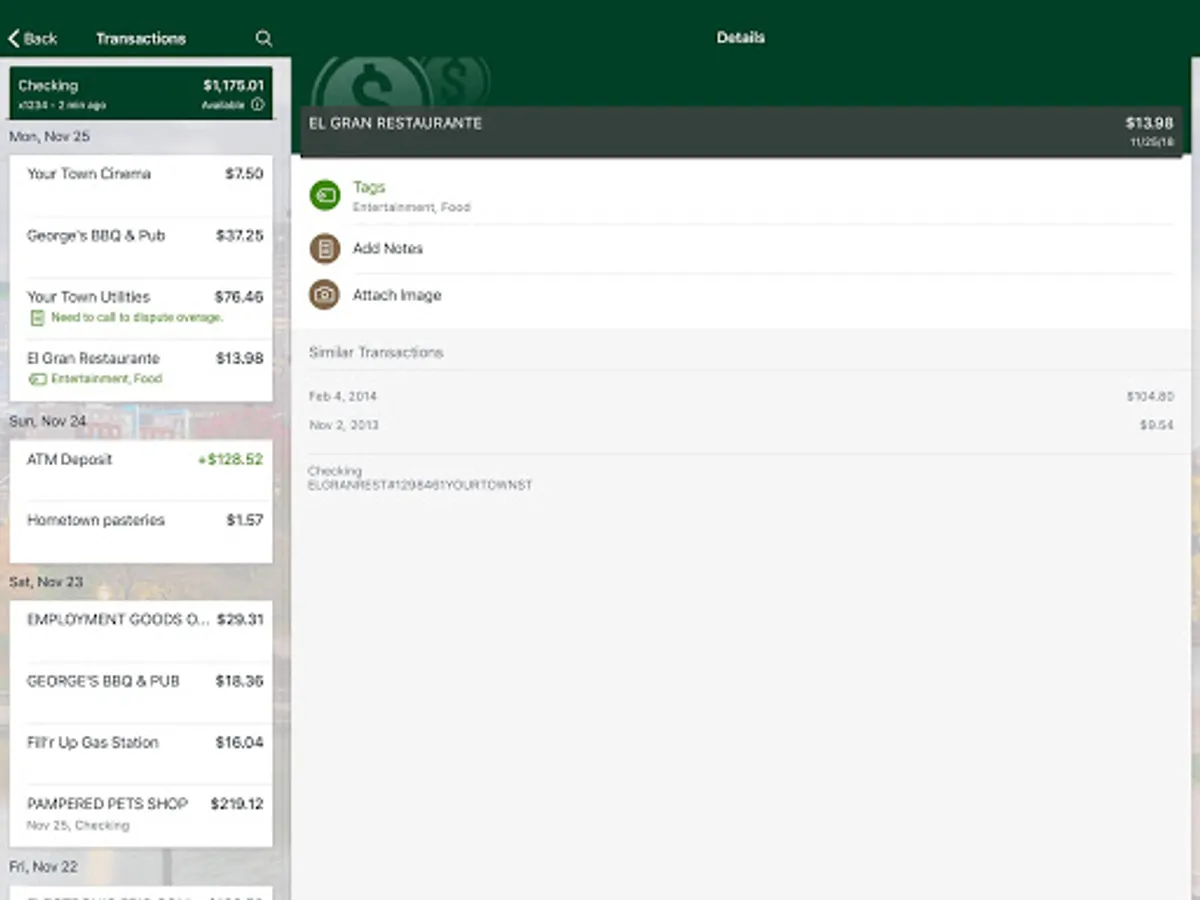Viewport: 1200px width, 900px height.
Task: Open ATM Deposit +$128.52 transaction
Action: [141, 470]
